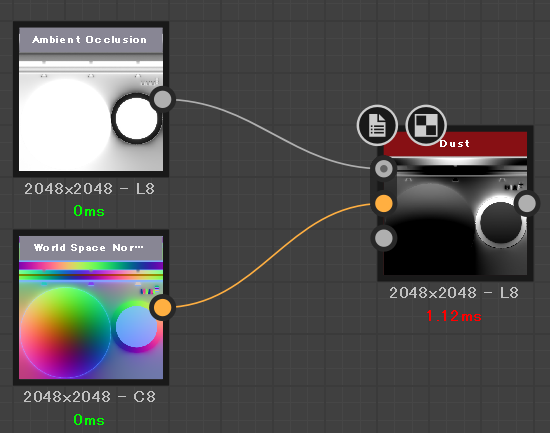Click the red 1.12ms timing label
The height and width of the screenshot is (433, 550).
click(x=454, y=316)
